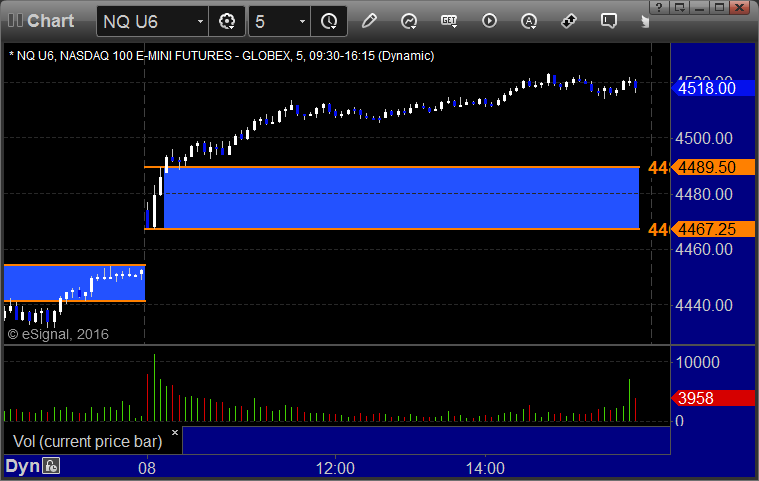Open the studies chart icon menu
This screenshot has height=481, width=759.
point(409,21)
